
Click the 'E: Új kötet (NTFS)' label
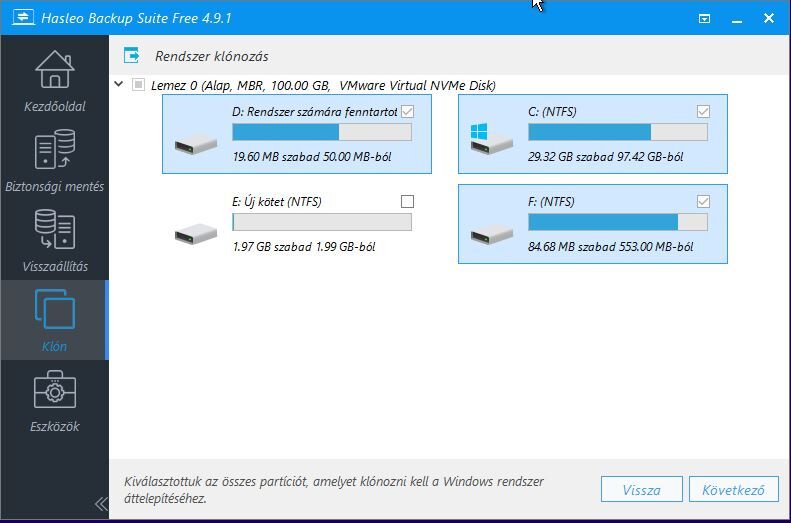pyautogui.click(x=276, y=202)
